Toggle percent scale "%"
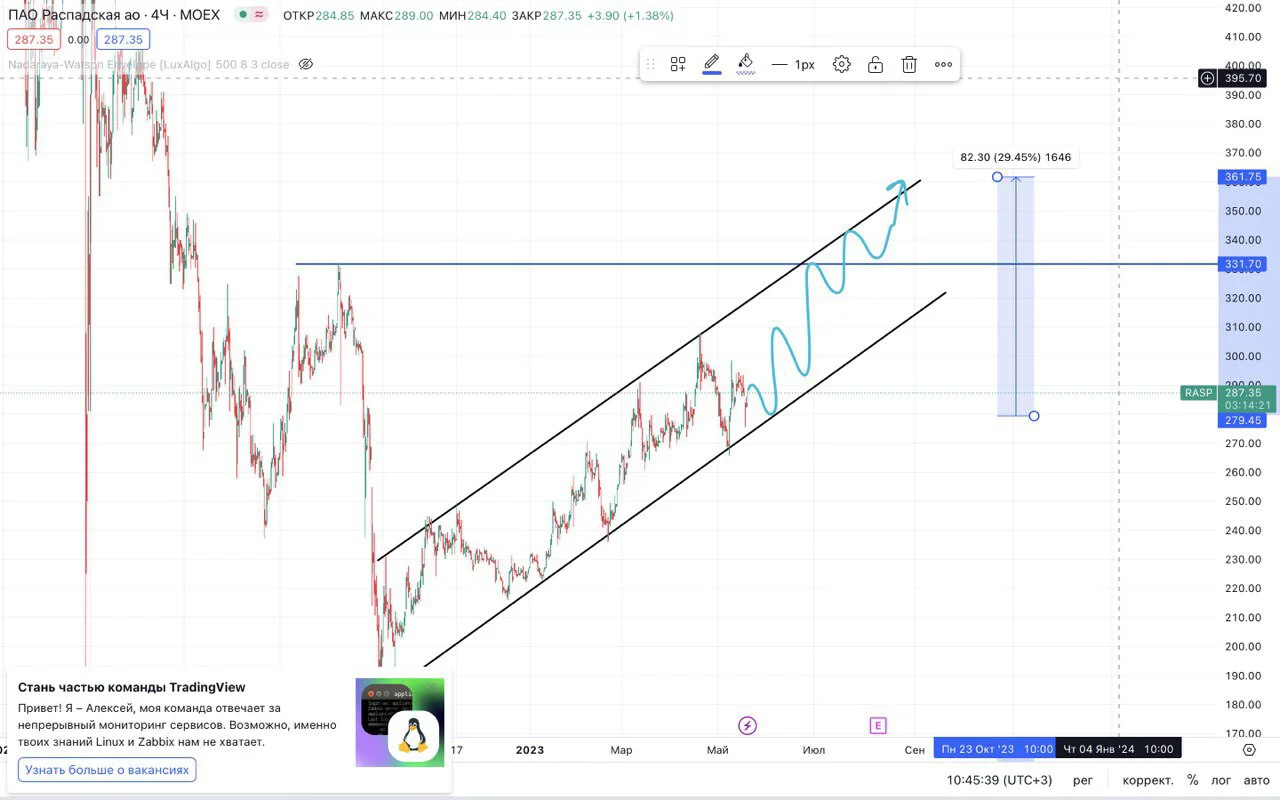Viewport: 1280px width, 800px height. pos(1192,779)
